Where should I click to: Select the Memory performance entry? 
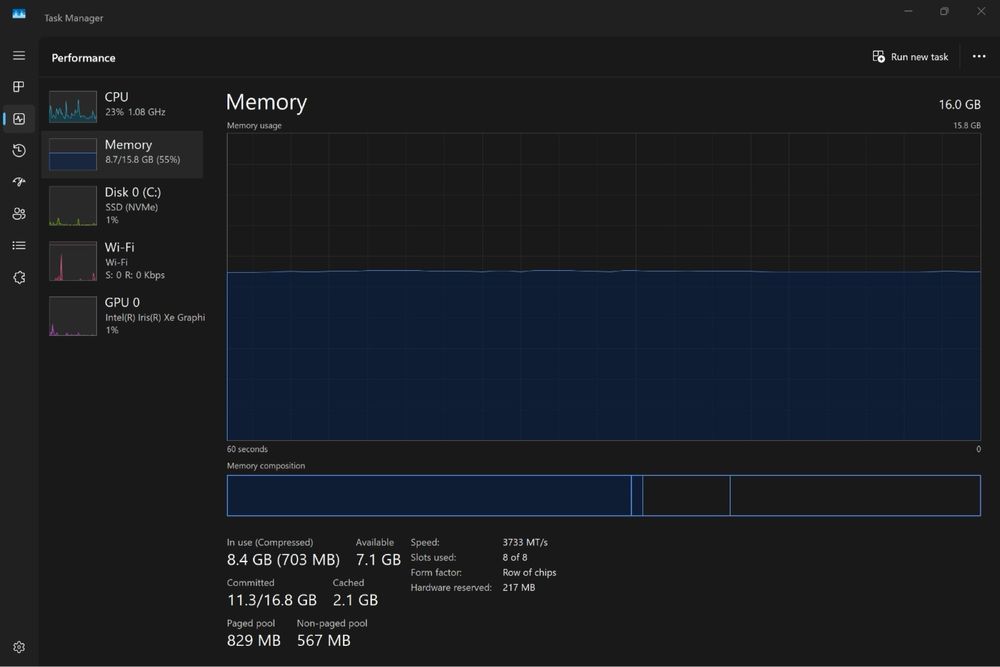122,154
